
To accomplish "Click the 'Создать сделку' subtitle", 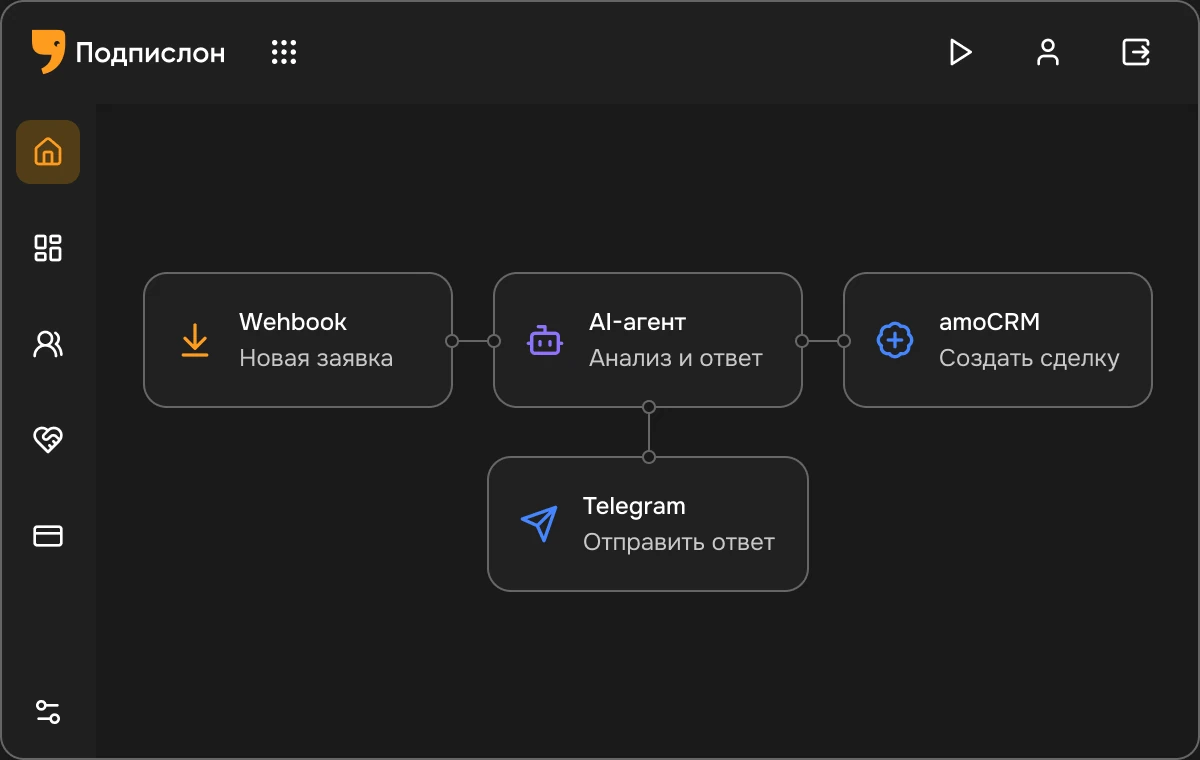I will coord(1029,358).
